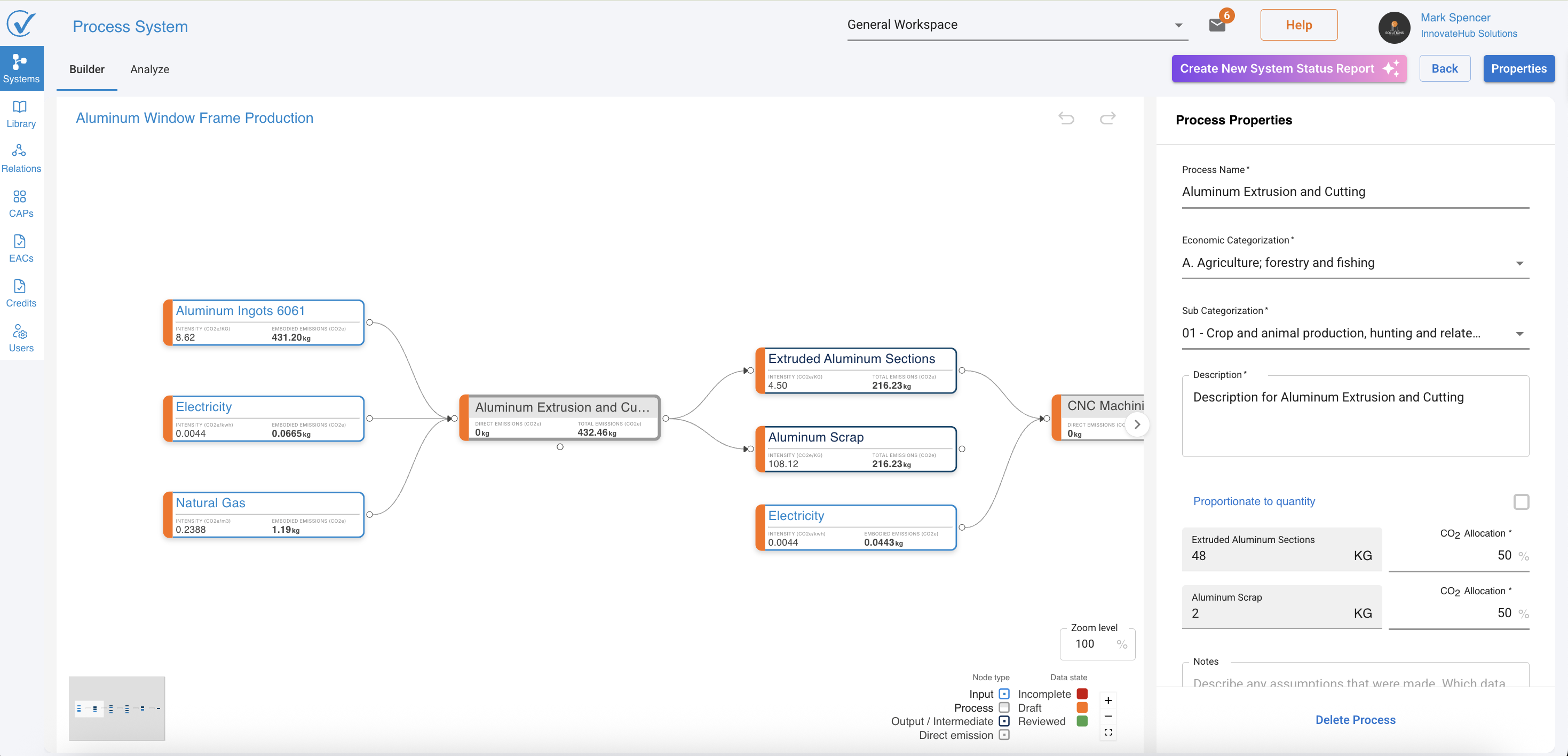Enable the Proportionate to quantity checkbox
1568x756 pixels.
(1521, 501)
